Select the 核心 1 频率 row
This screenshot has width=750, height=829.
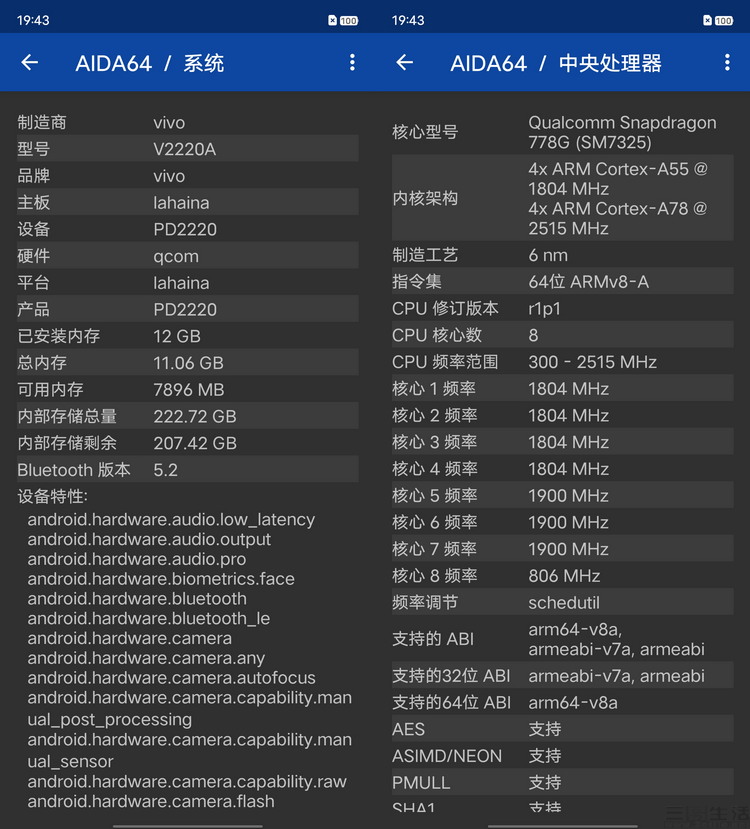(x=562, y=388)
